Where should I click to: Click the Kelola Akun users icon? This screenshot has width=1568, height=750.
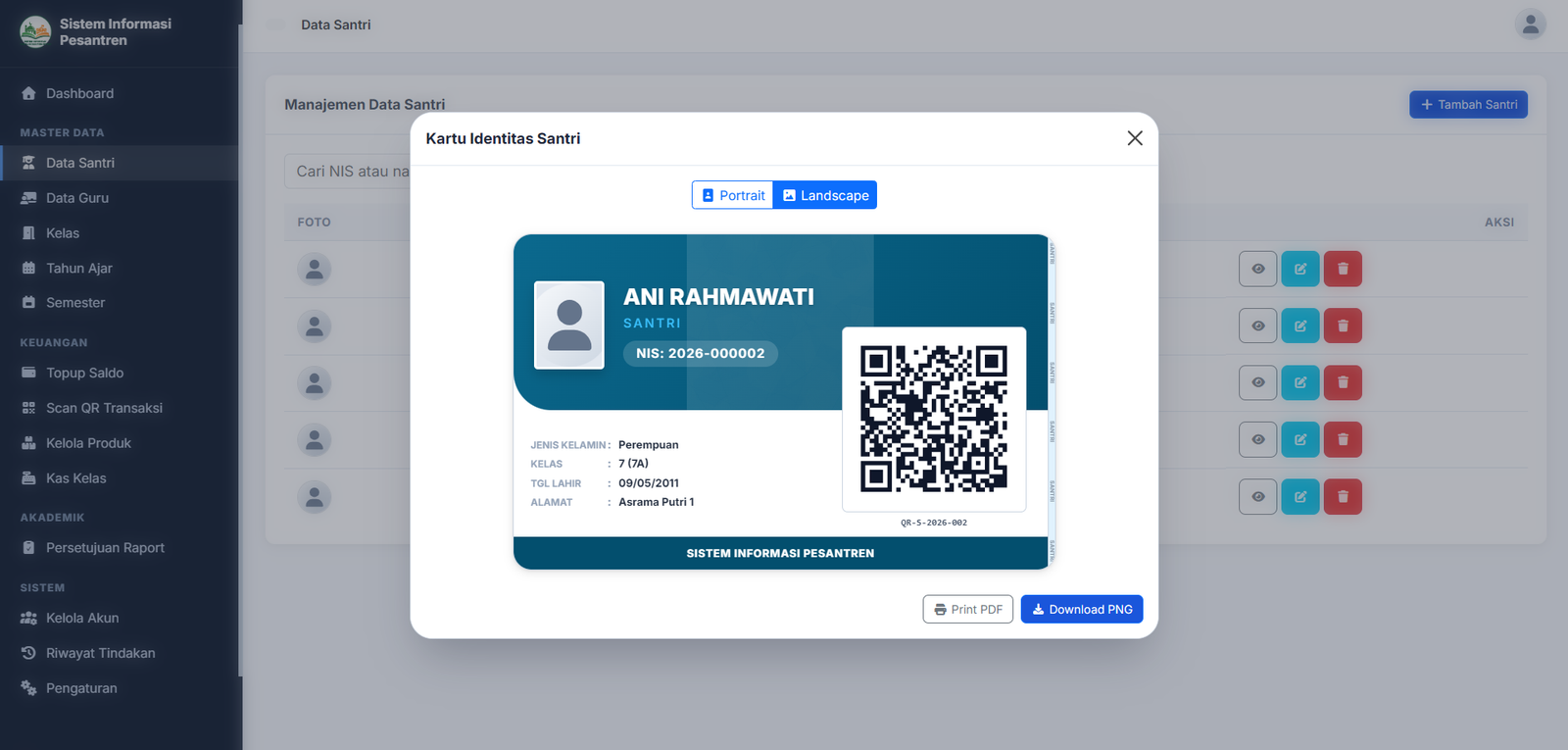click(x=28, y=618)
